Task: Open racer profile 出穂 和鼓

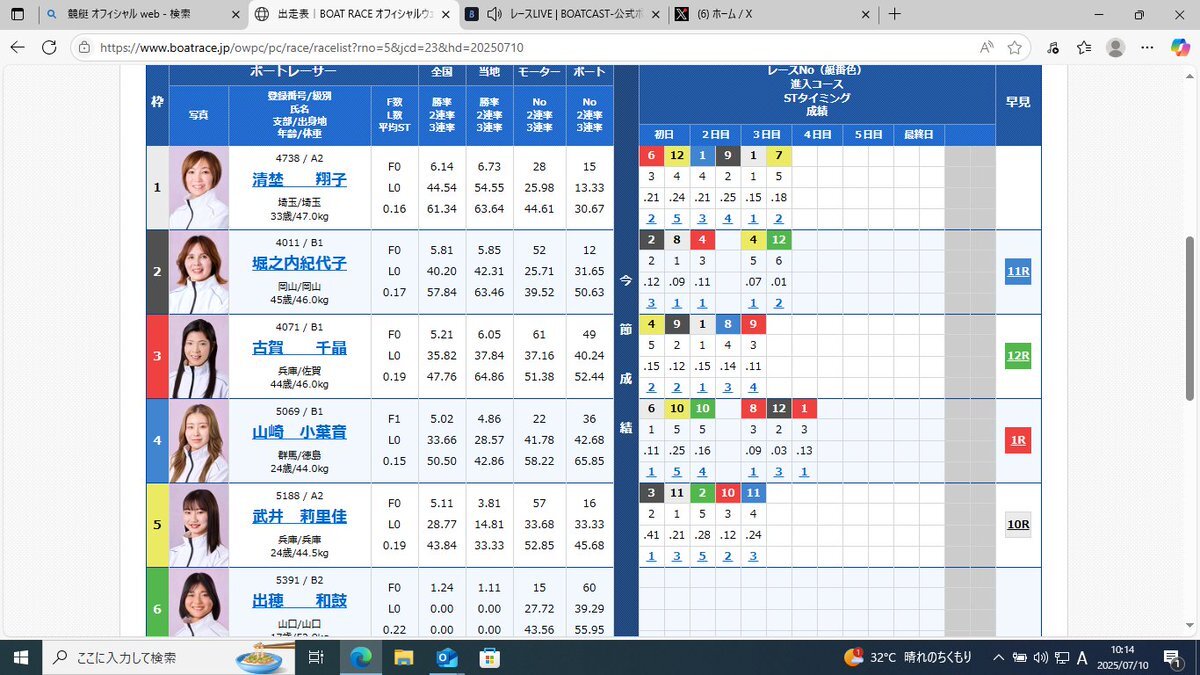Action: (x=300, y=601)
